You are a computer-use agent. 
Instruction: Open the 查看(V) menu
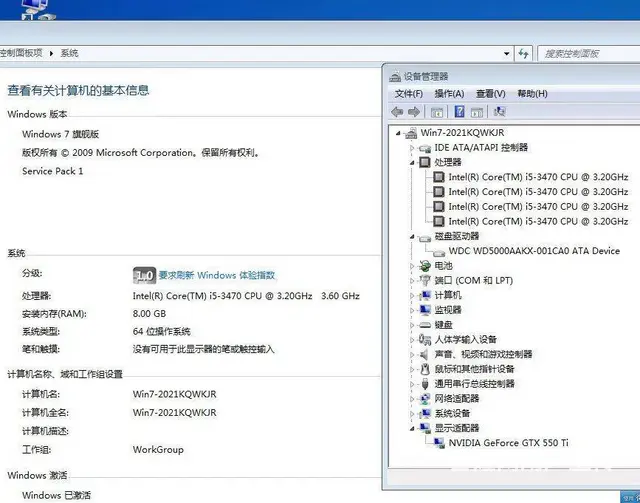pyautogui.click(x=491, y=94)
